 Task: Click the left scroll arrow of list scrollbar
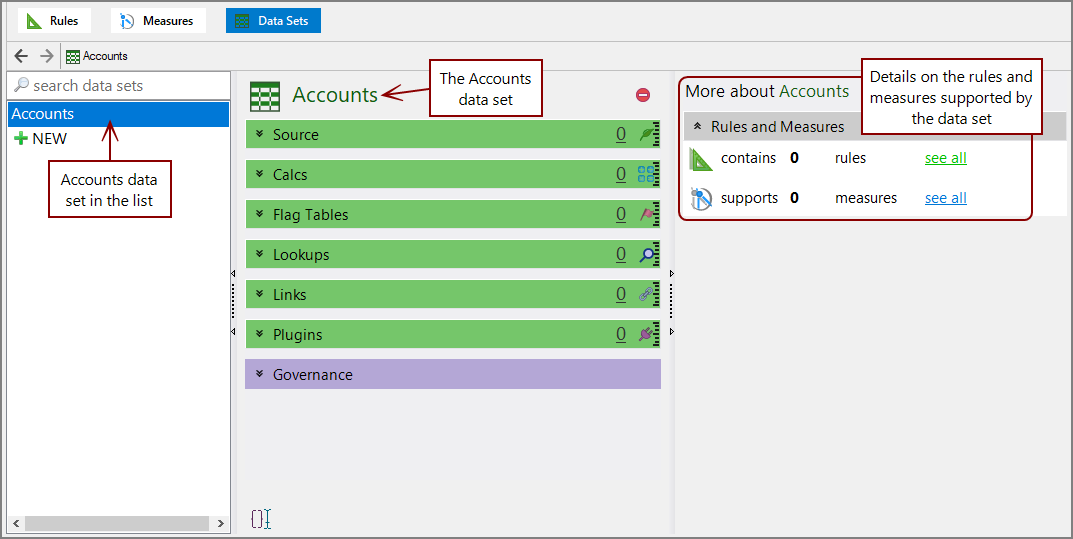click(x=16, y=523)
